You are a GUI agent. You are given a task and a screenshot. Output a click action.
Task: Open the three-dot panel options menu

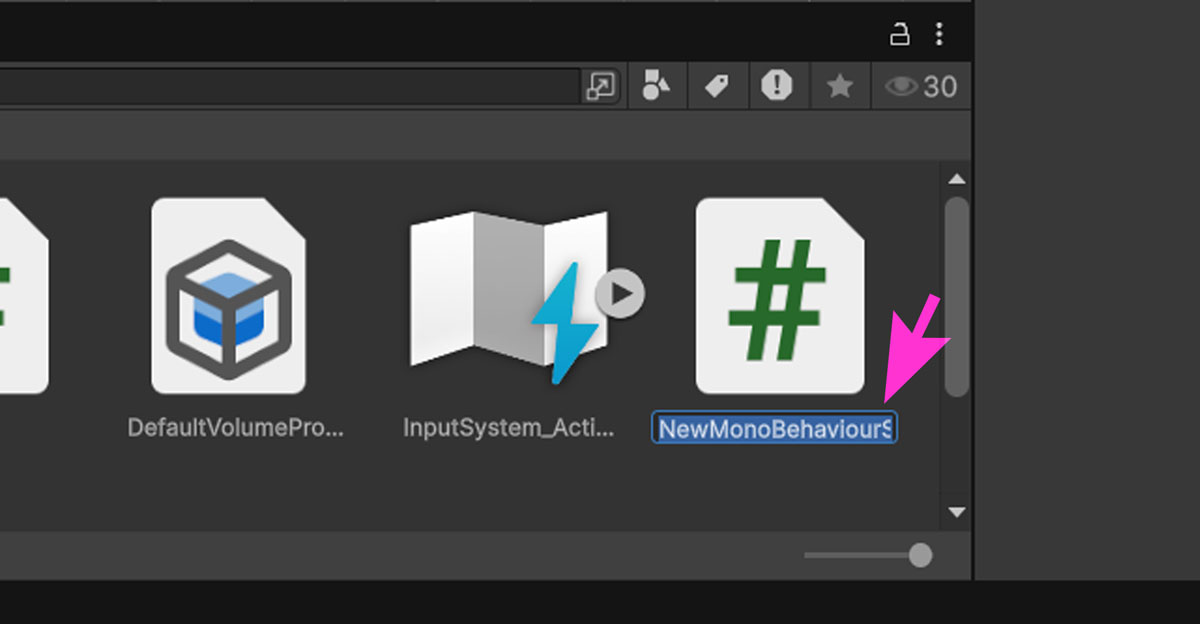938,35
